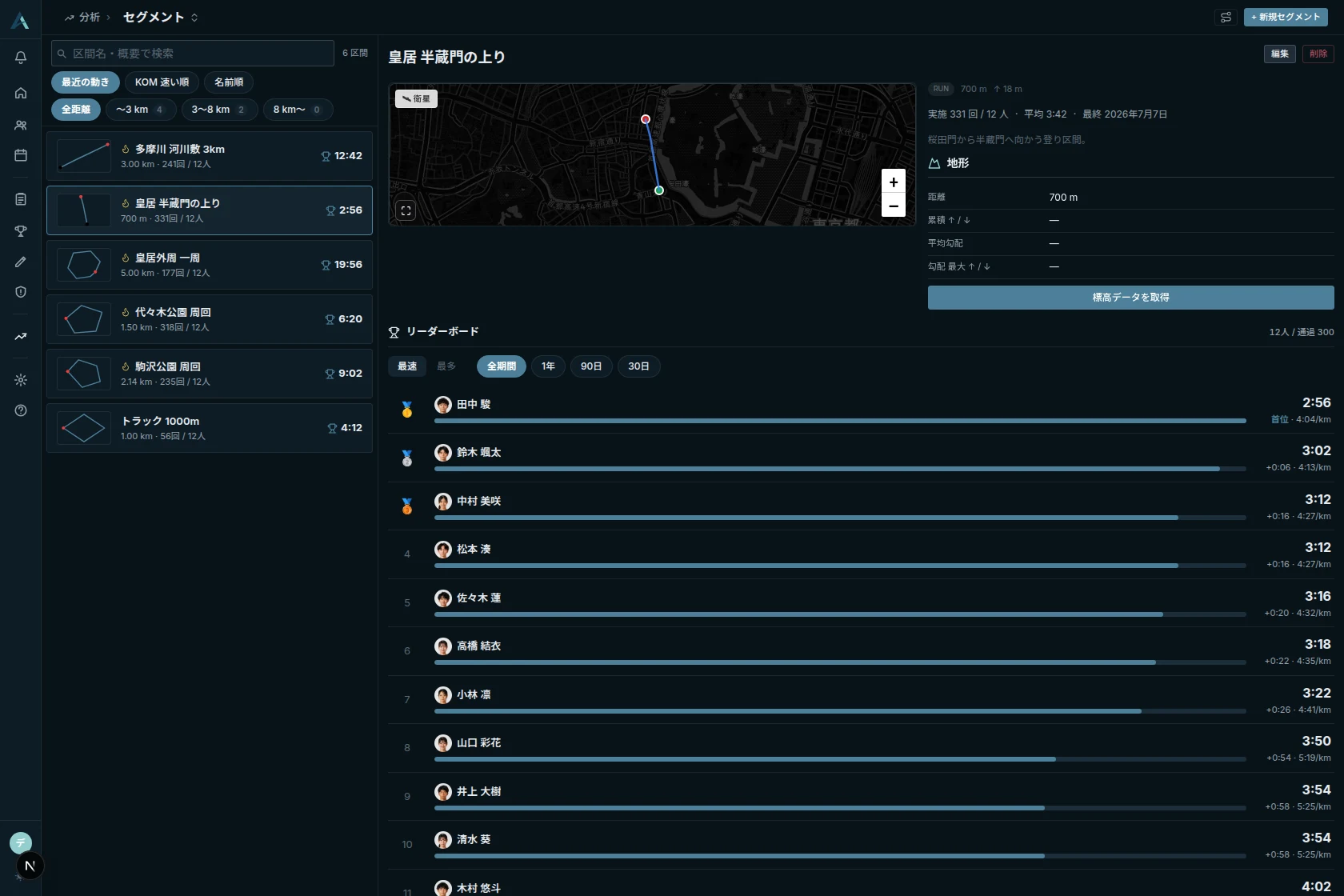Open 代々木公園 周回 segment

point(210,319)
